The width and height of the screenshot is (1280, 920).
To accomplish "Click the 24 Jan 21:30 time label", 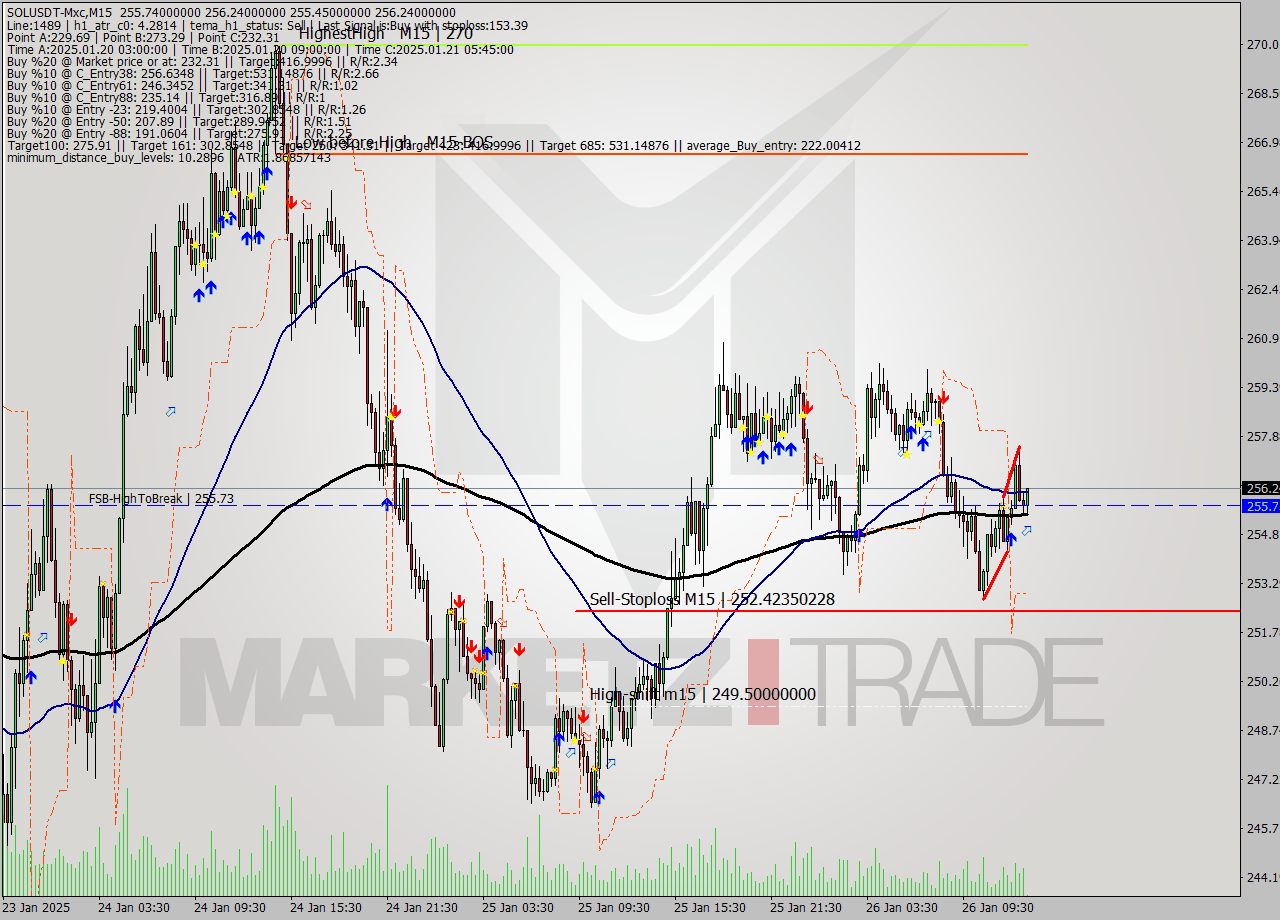I will point(421,908).
